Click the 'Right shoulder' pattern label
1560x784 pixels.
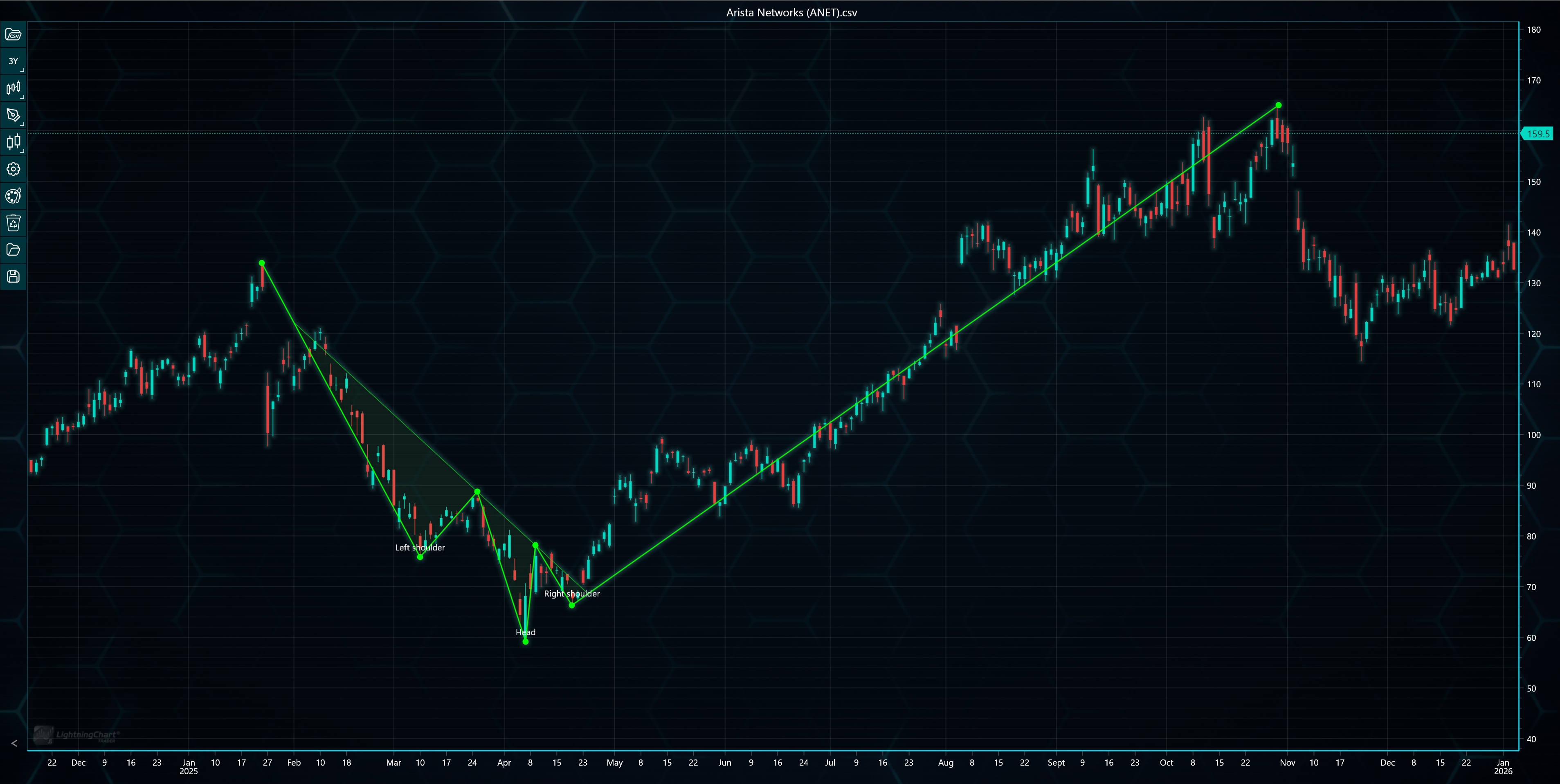click(x=572, y=593)
